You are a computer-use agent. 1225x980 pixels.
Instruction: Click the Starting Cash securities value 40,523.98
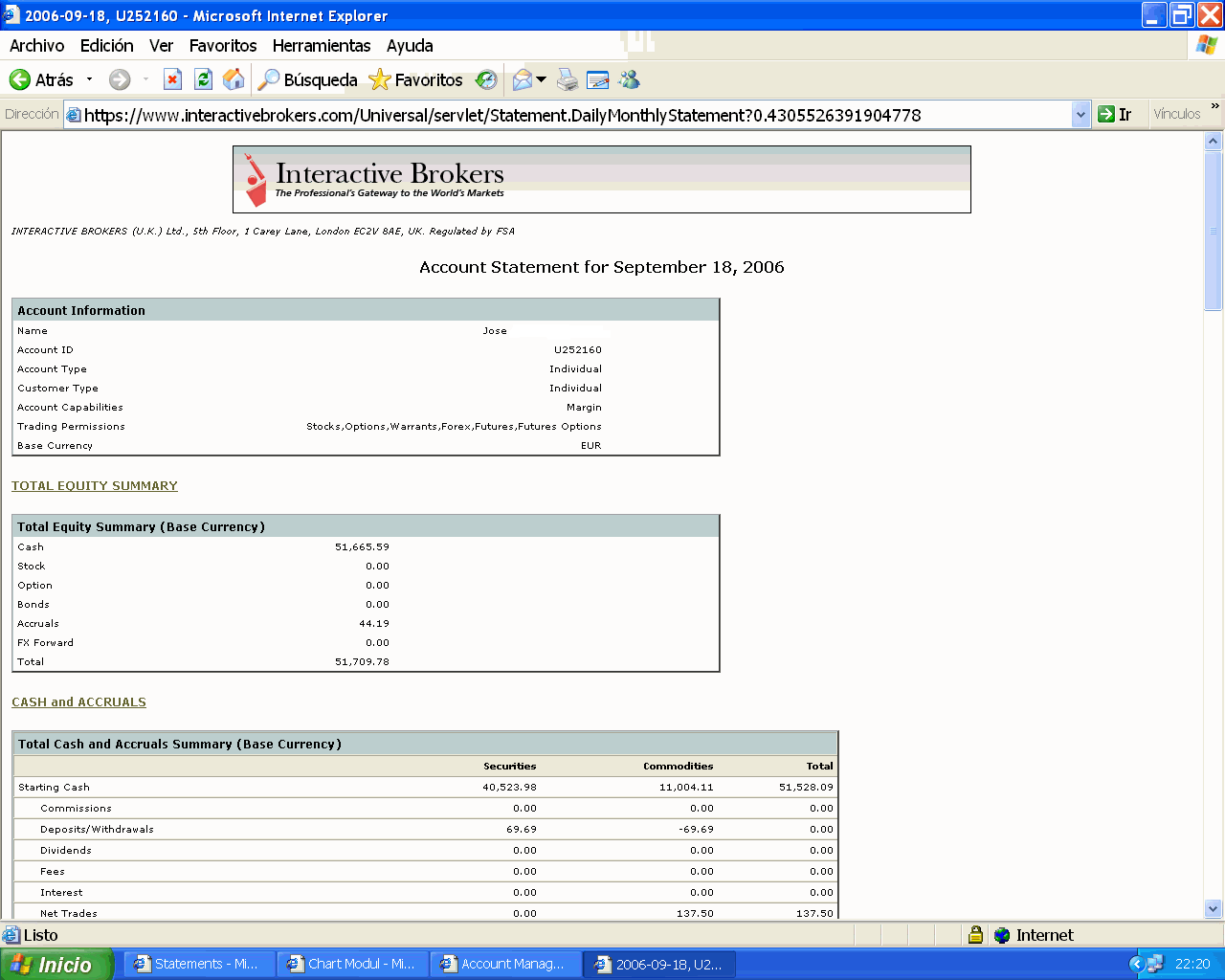pyautogui.click(x=509, y=788)
